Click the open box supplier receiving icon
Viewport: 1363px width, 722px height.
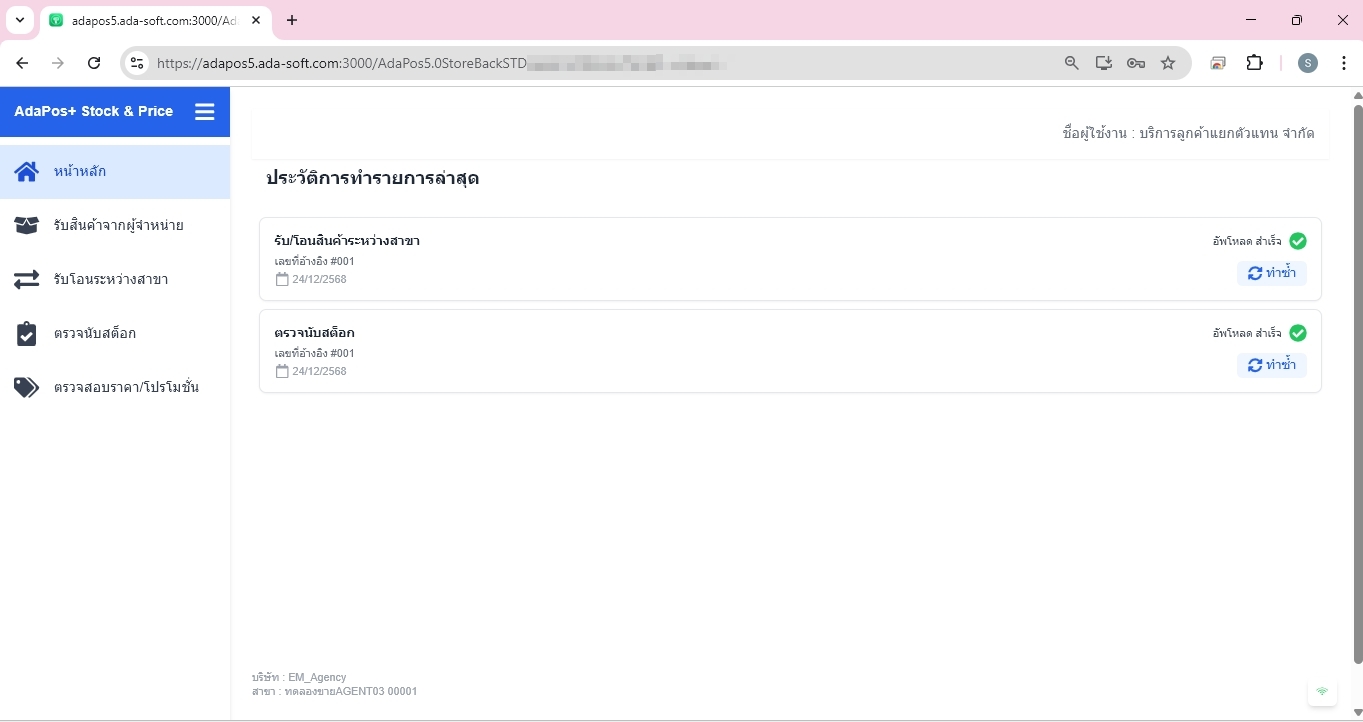pos(27,225)
